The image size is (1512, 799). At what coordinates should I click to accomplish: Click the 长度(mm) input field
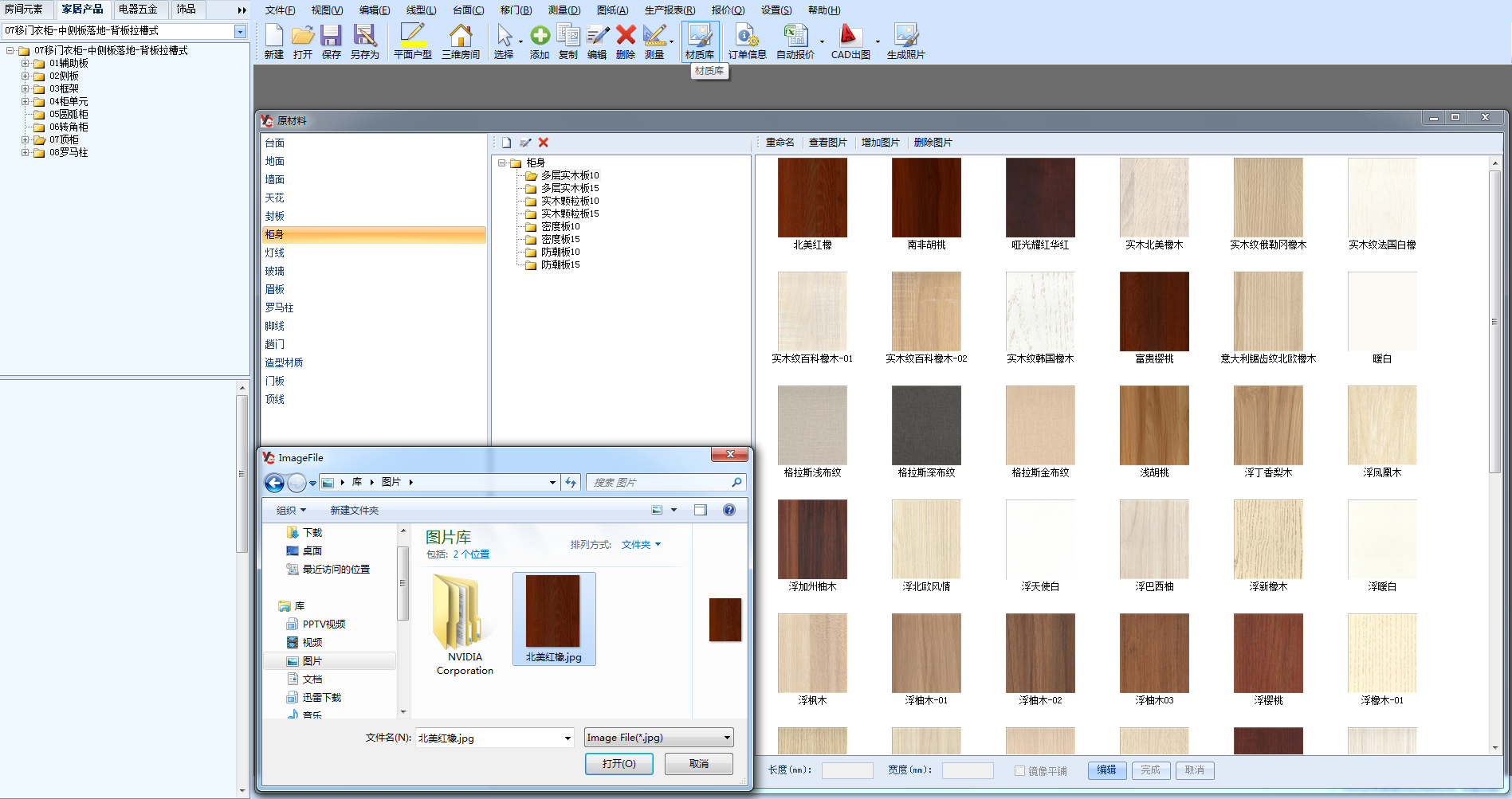[x=847, y=770]
